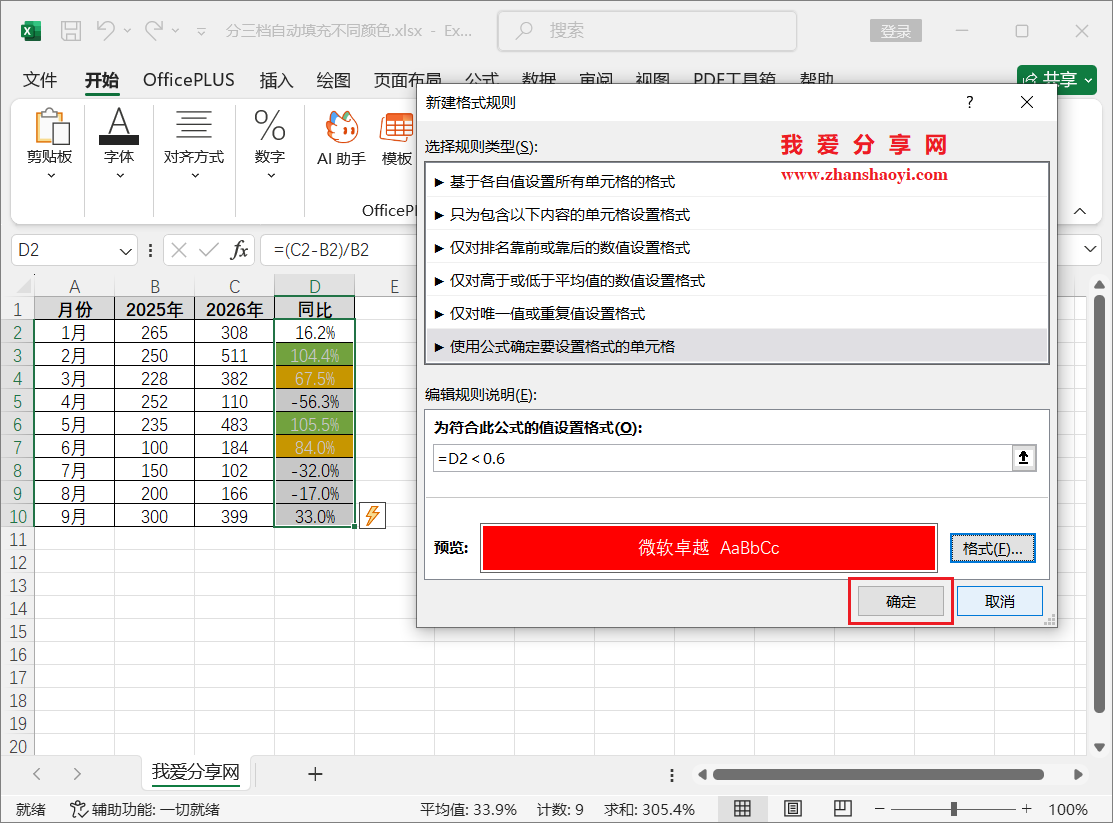This screenshot has height=823, width=1113.
Task: Select rule 仅对唯一值或重复值设置格式
Action: point(737,314)
